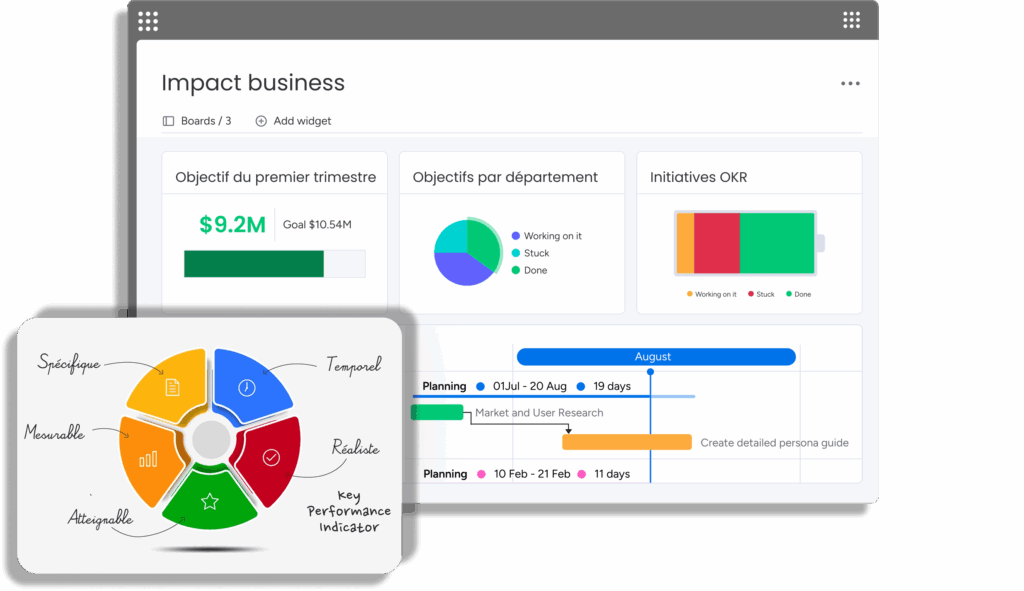Open Boards / 3 selector
The width and height of the screenshot is (1024, 591).
[x=197, y=121]
